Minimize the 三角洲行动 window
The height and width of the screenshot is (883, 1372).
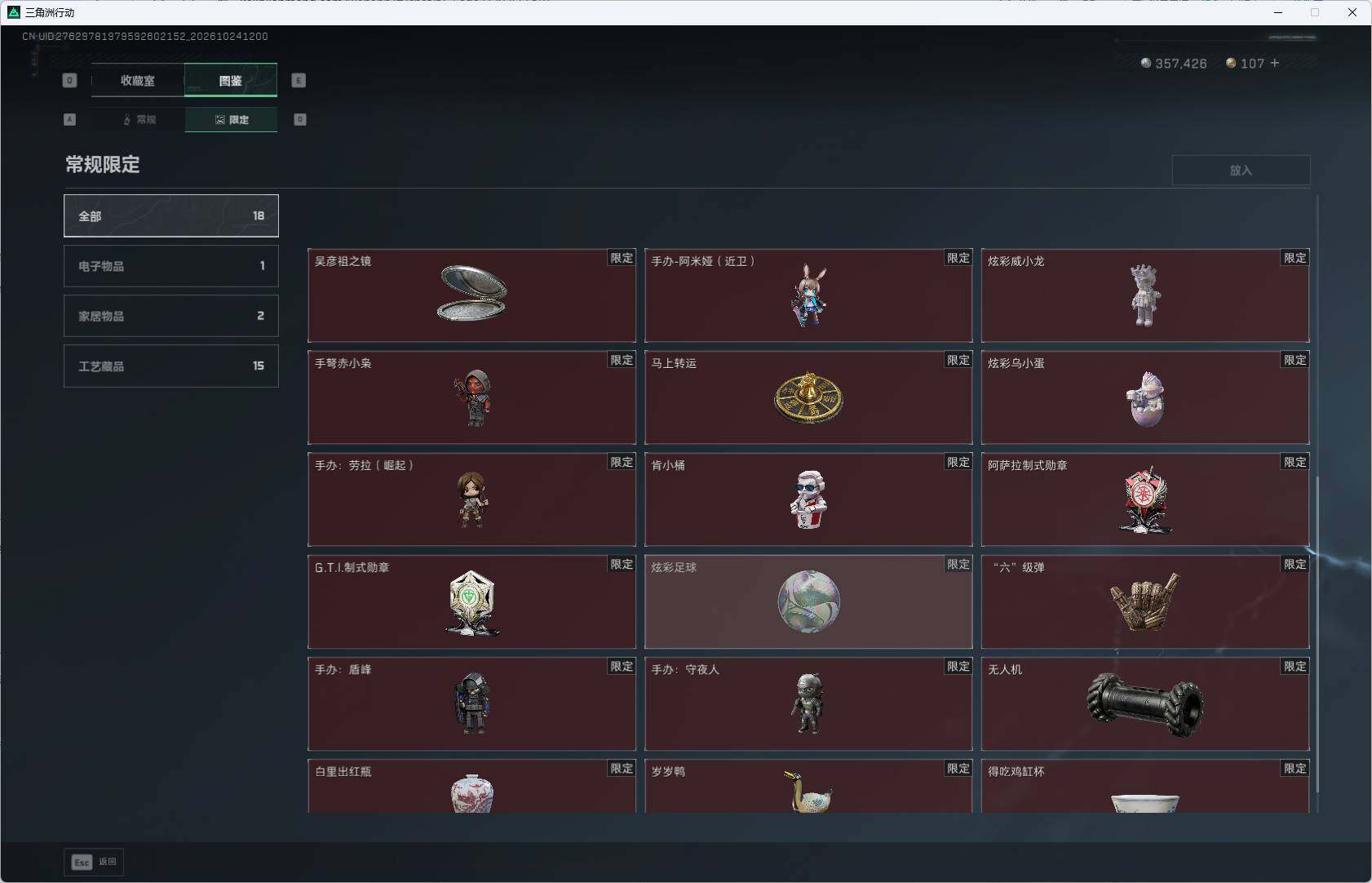point(1278,12)
